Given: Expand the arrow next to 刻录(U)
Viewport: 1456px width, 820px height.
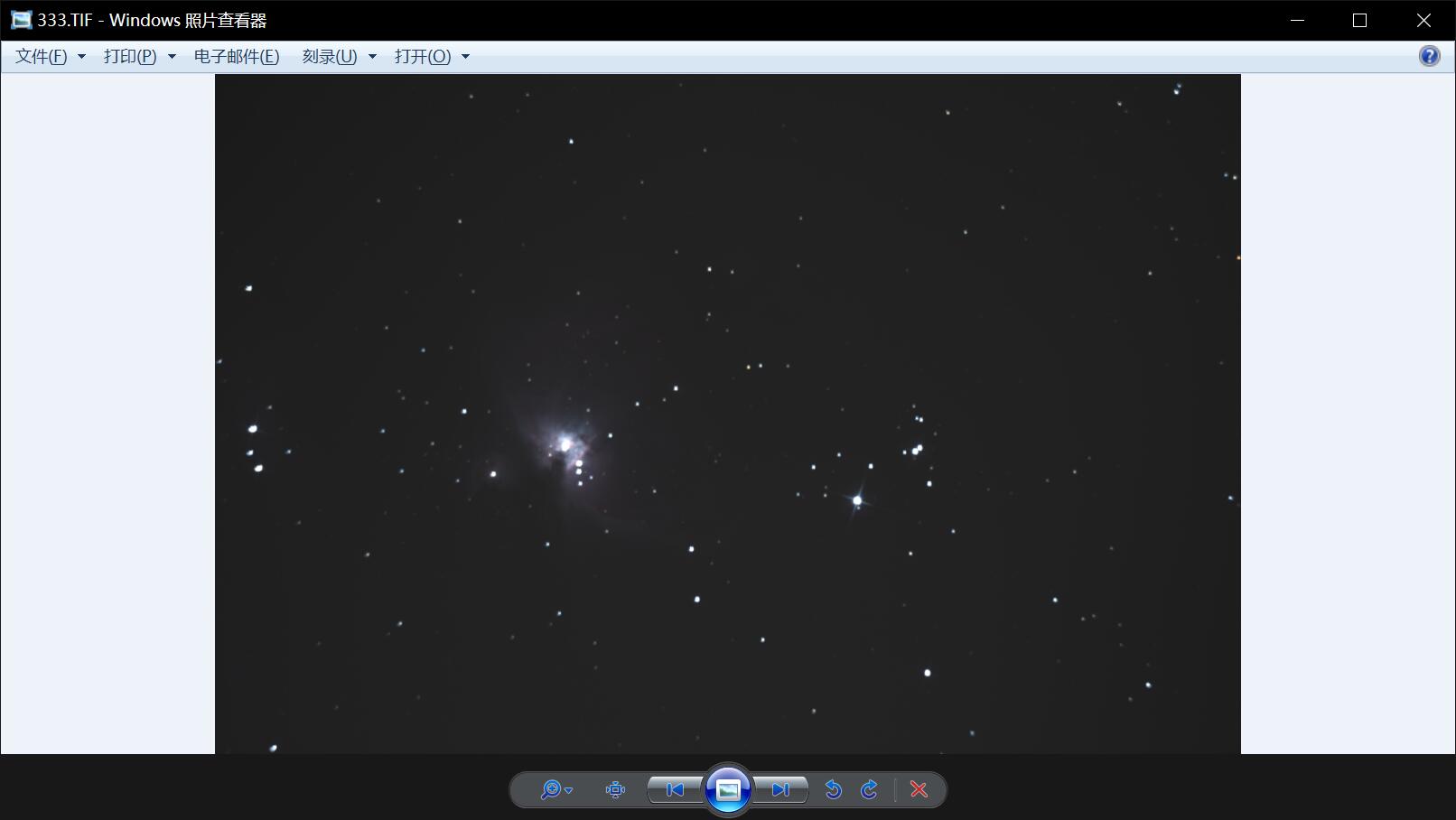Looking at the screenshot, I should [372, 56].
